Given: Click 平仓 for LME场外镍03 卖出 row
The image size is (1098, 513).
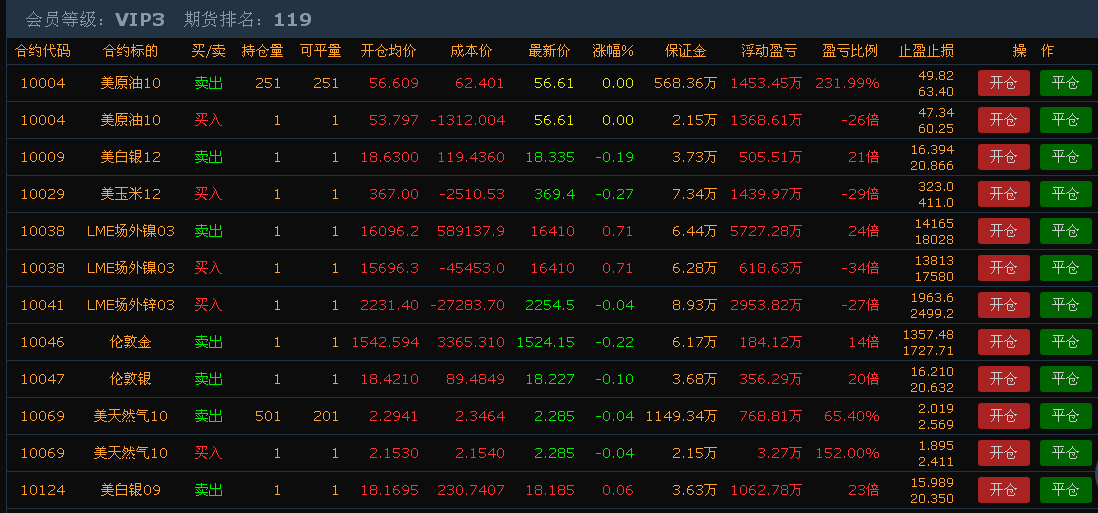Looking at the screenshot, I should 1065,231.
